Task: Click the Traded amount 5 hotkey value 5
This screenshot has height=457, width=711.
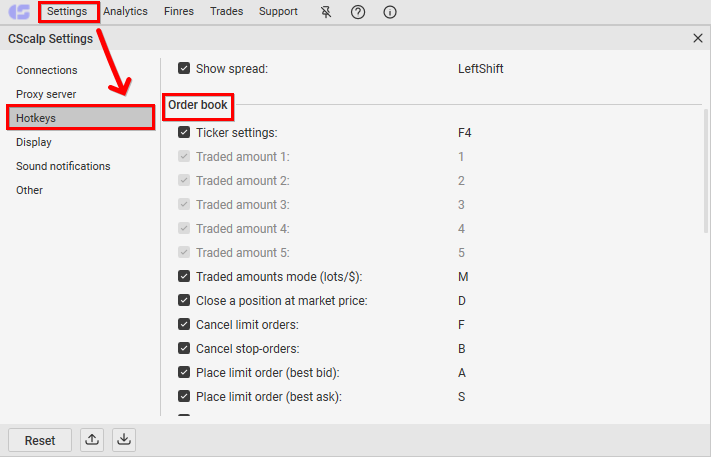Action: 461,253
